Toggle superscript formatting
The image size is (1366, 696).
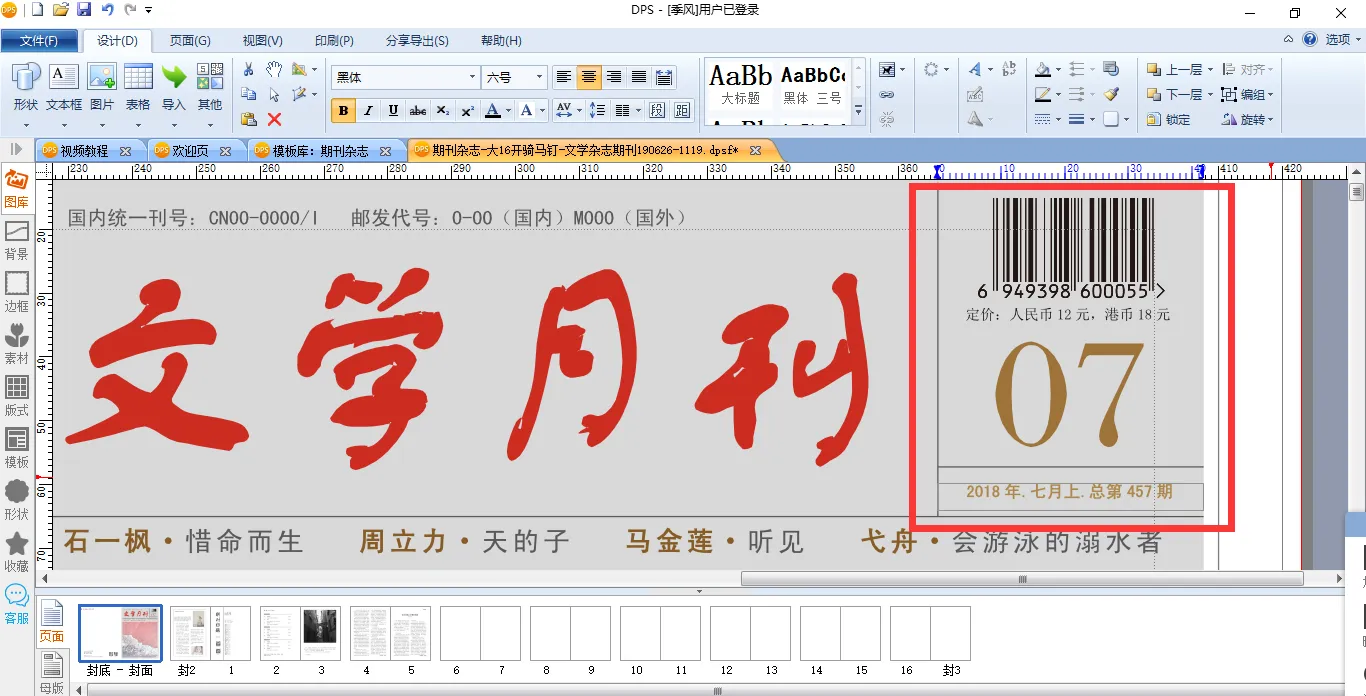point(467,110)
